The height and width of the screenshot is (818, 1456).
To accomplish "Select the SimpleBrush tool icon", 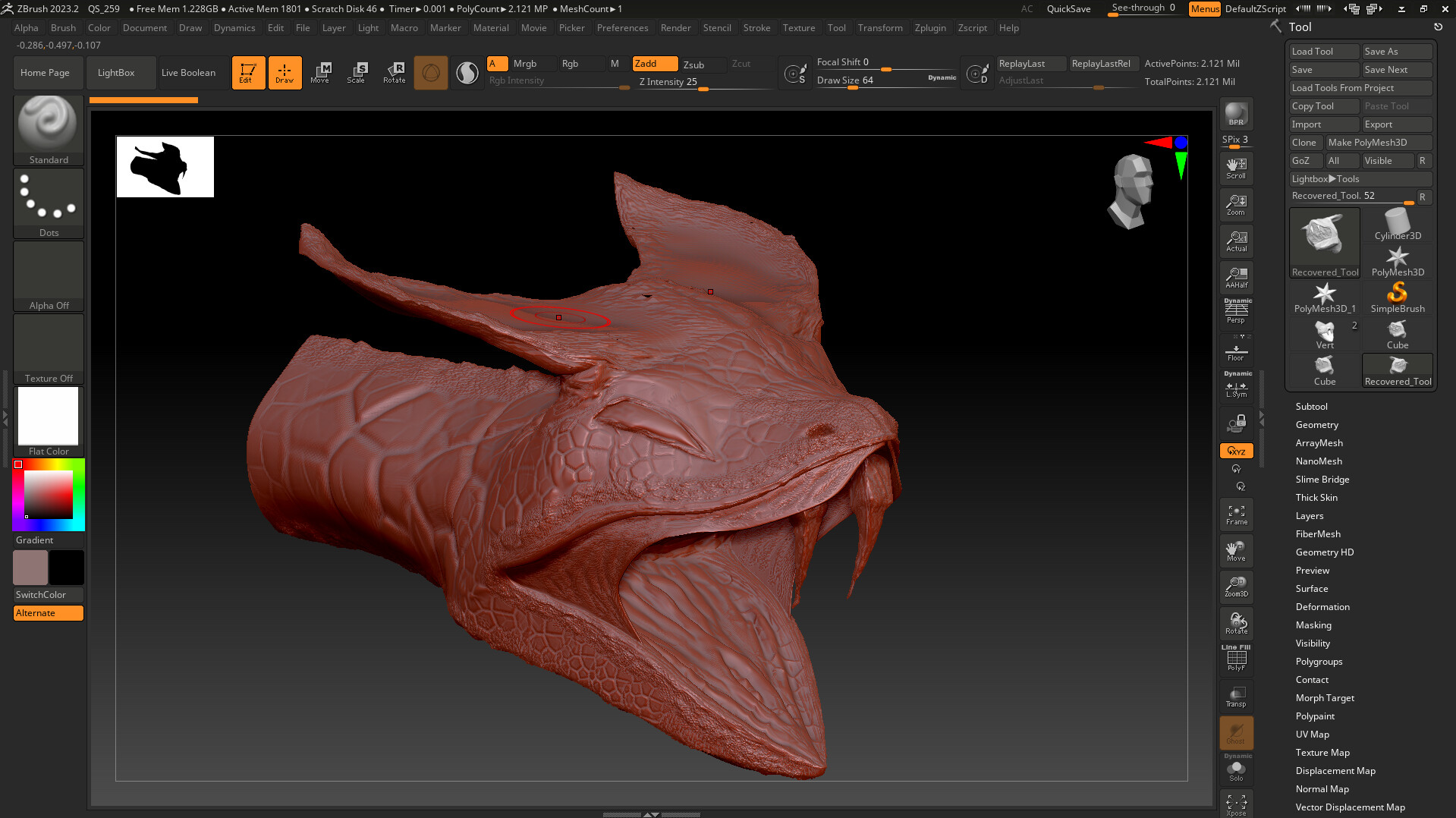I will 1397,297.
